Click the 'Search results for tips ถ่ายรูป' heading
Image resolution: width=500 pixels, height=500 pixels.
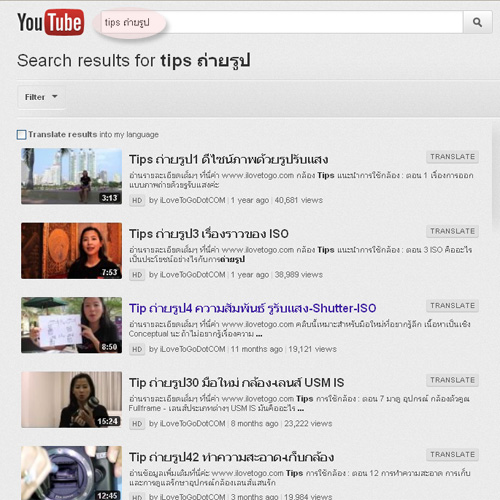[134, 61]
